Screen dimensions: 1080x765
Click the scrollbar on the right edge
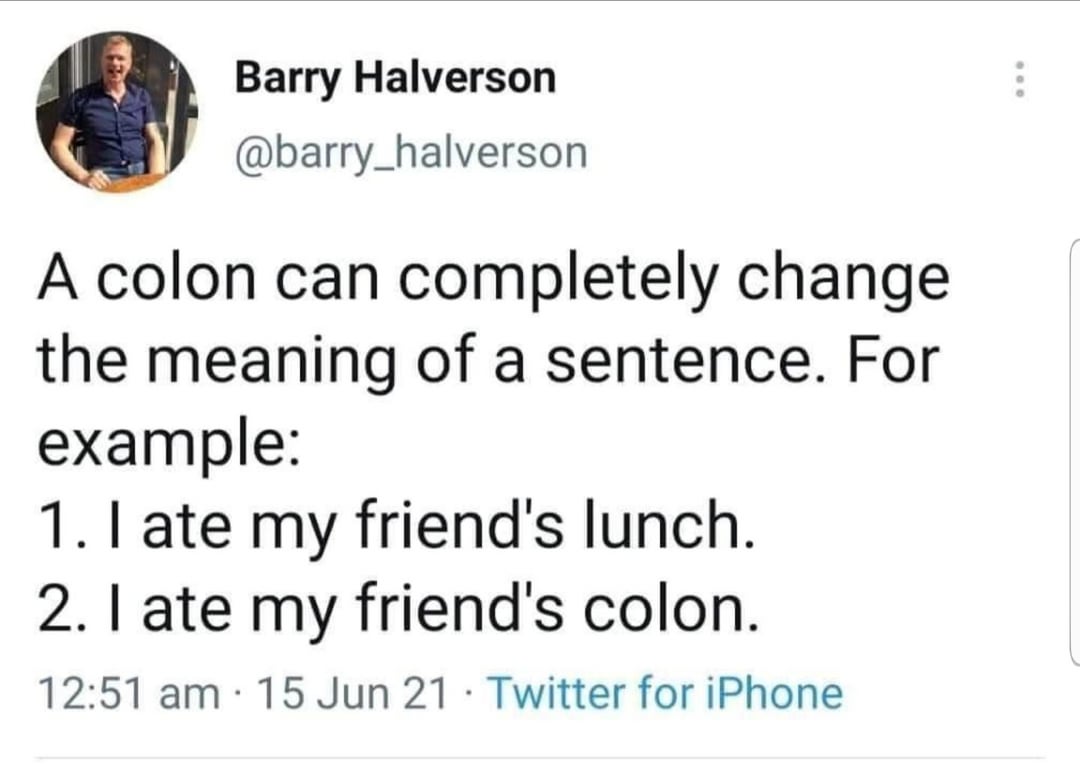tap(1074, 450)
